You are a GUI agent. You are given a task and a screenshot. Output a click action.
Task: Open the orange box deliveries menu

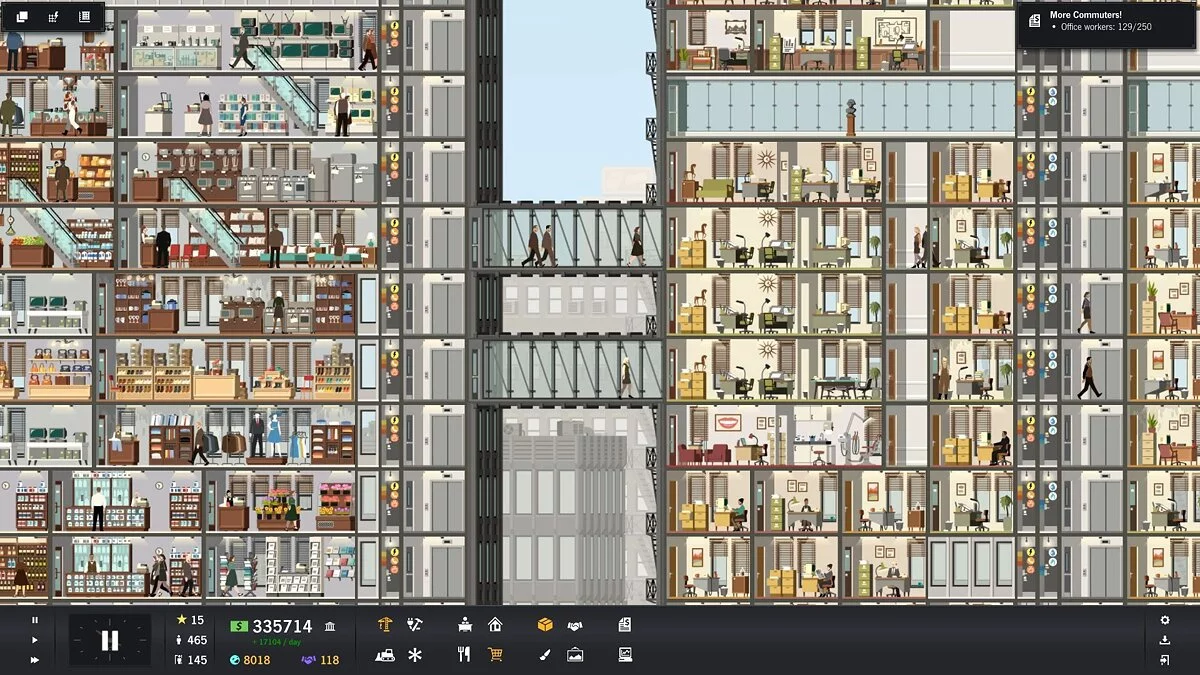[545, 625]
